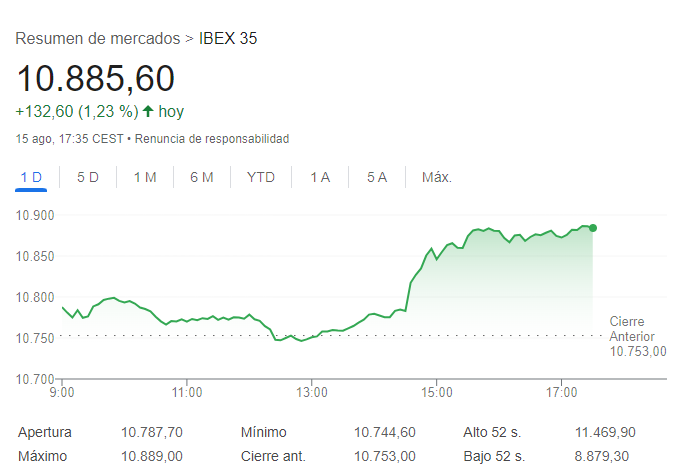Click the Cierre Anterior chart label
Image resolution: width=690 pixels, height=473 pixels.
click(x=638, y=336)
